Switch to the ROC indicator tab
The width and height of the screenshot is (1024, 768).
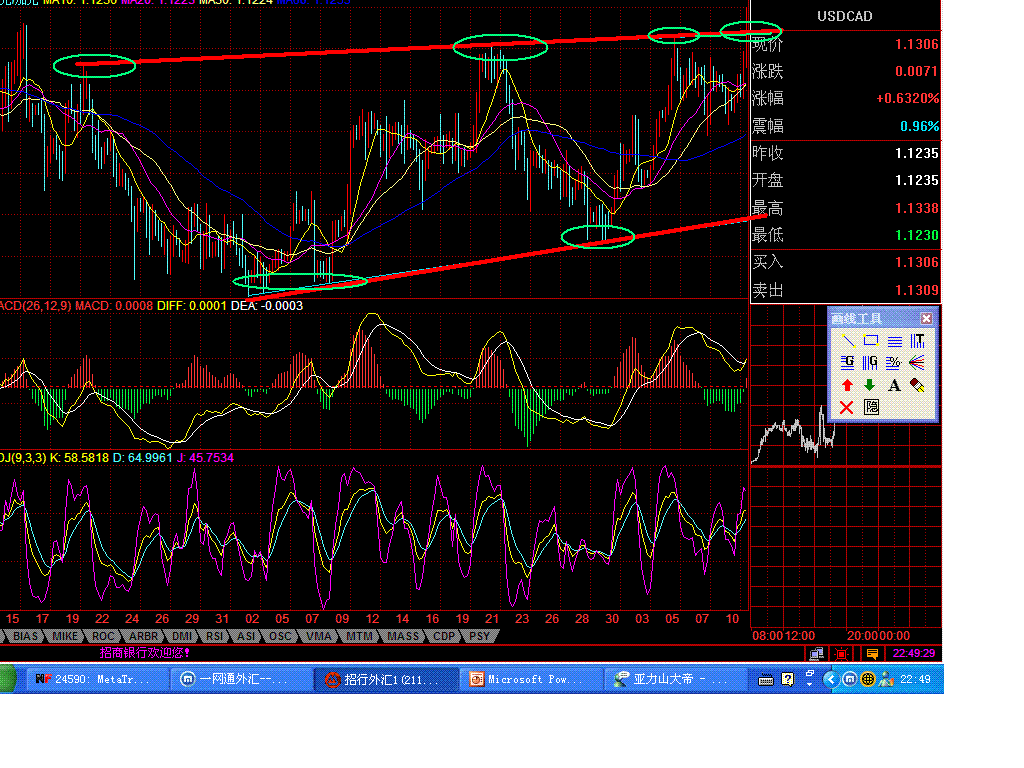tap(103, 636)
